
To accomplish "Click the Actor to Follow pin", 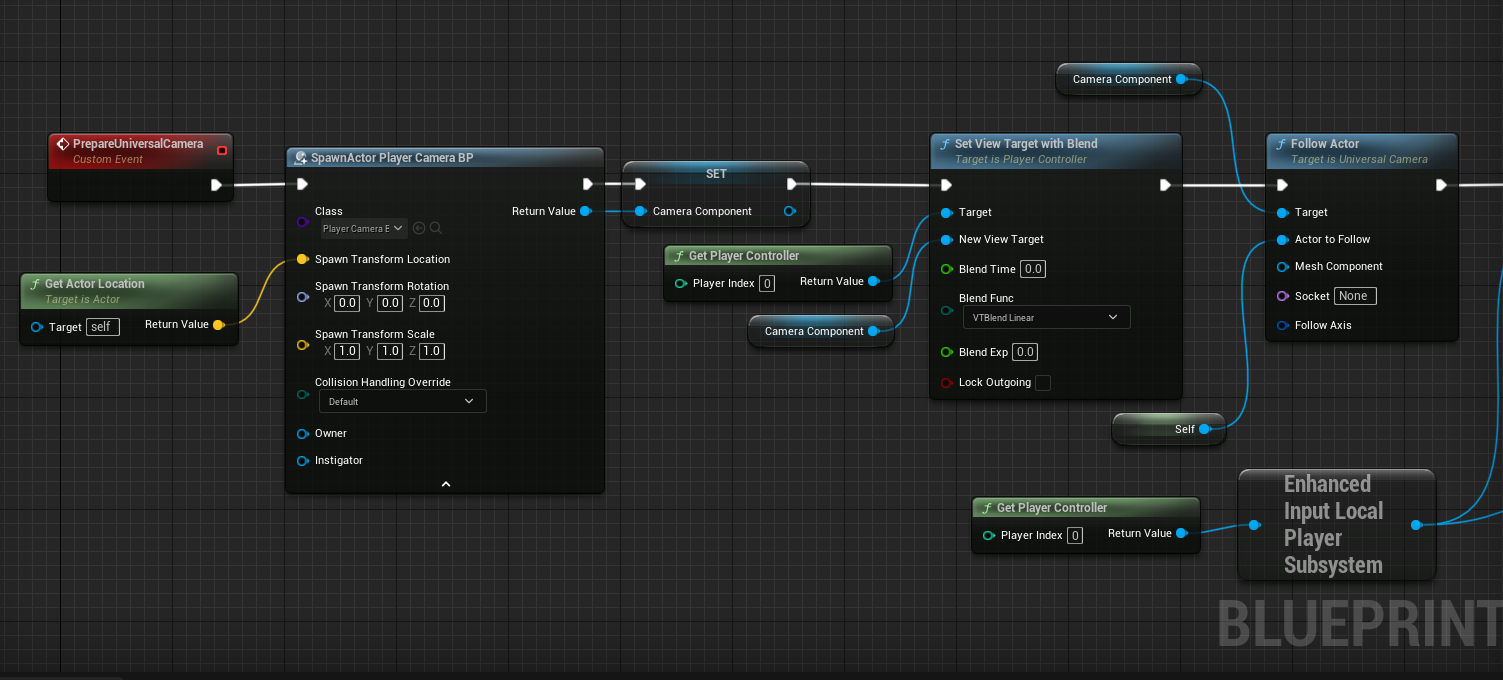I will point(1282,239).
